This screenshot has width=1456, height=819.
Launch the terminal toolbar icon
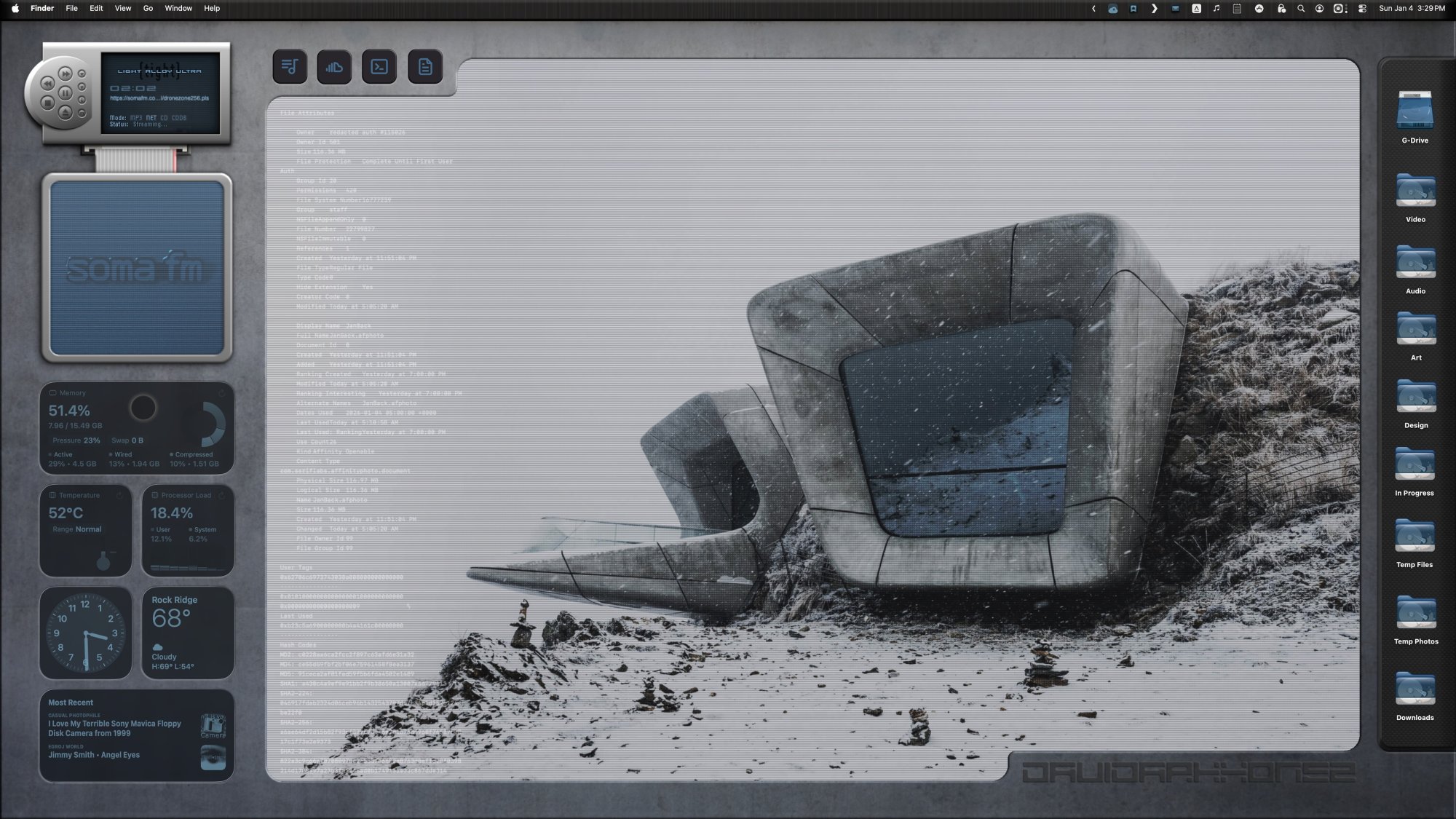[x=379, y=66]
